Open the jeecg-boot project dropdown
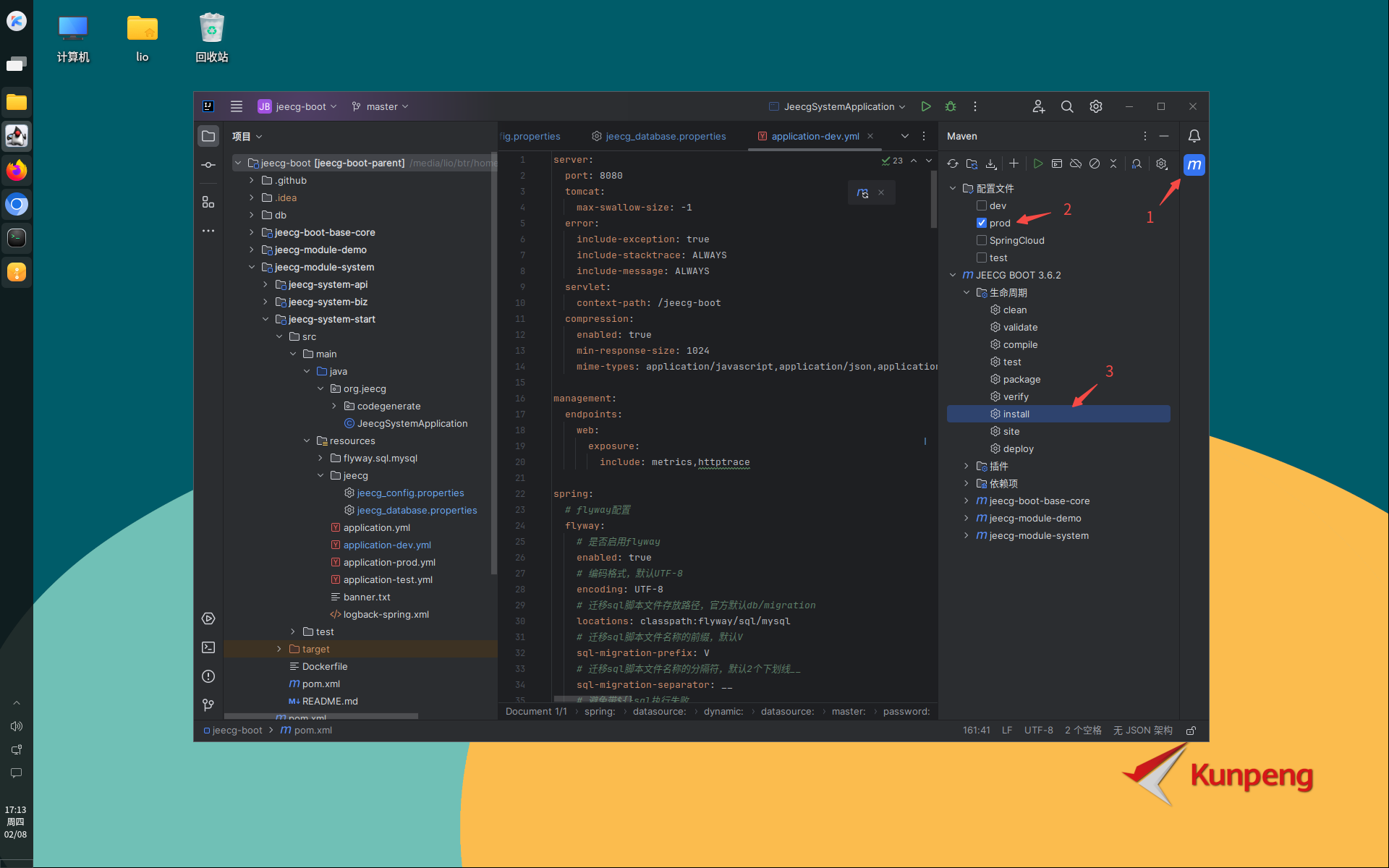Image resolution: width=1389 pixels, height=868 pixels. pyautogui.click(x=297, y=106)
